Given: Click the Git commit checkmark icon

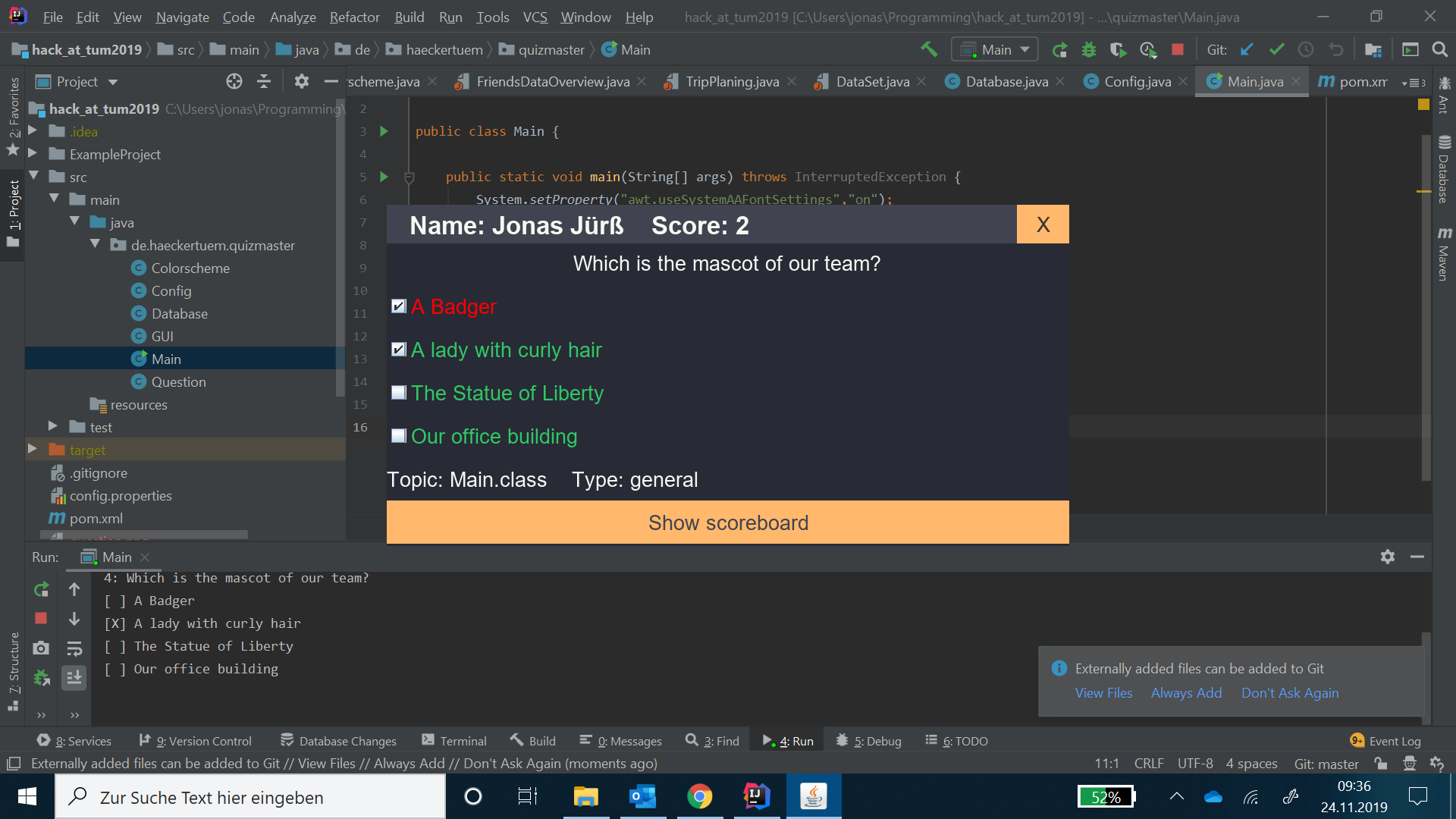Looking at the screenshot, I should (x=1276, y=49).
